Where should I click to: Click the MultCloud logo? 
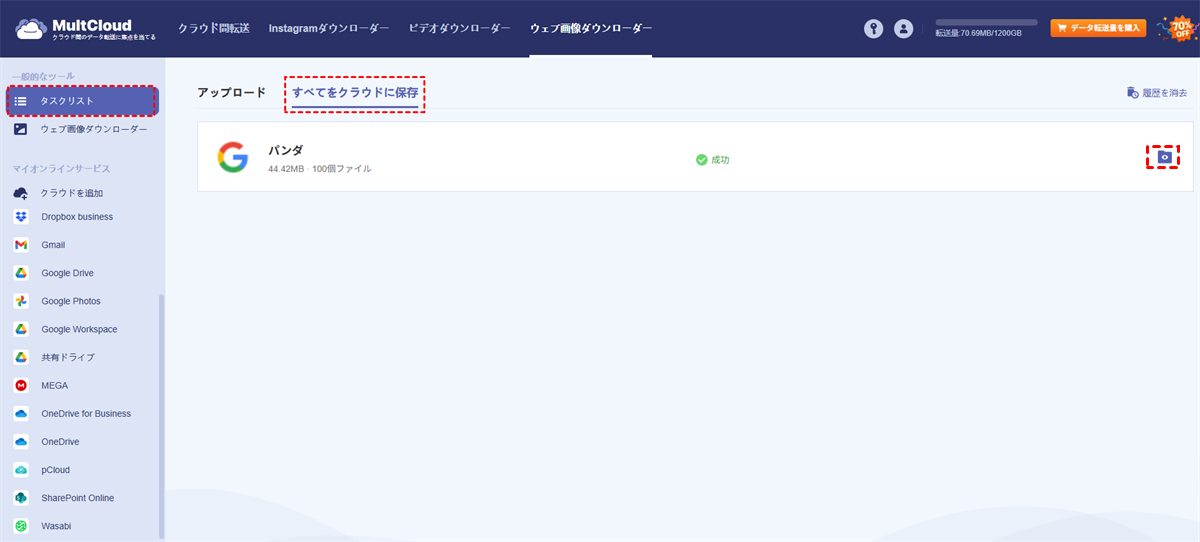(86, 30)
